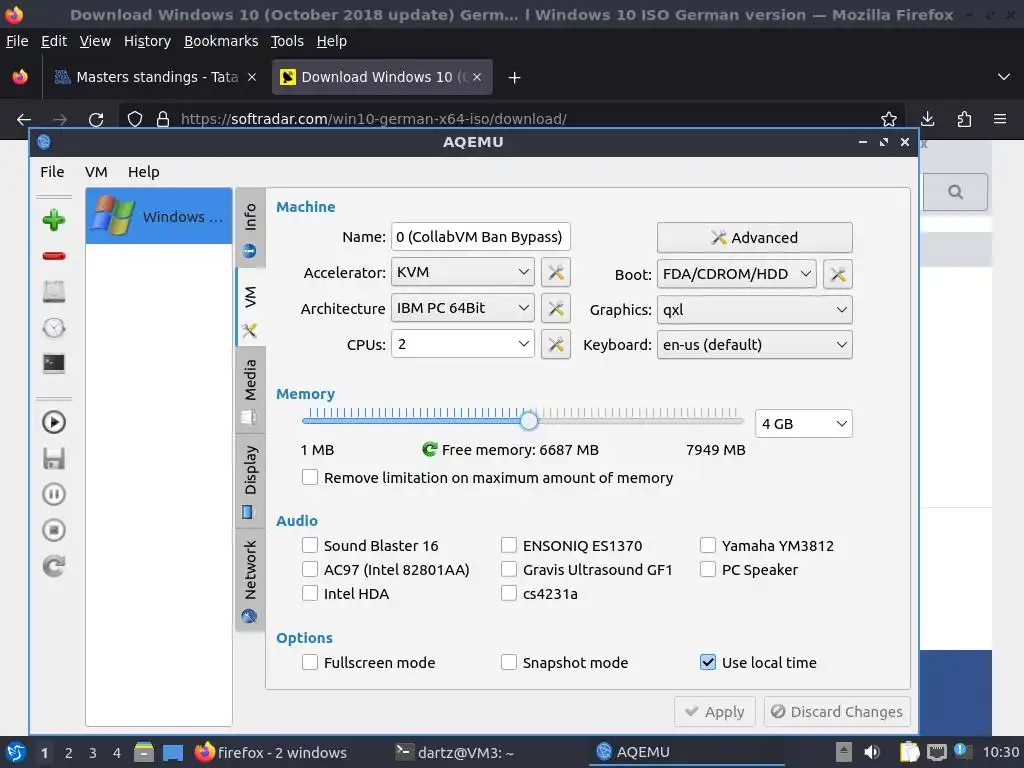Open the CPUs count dropdown
The image size is (1024, 768).
[x=462, y=344]
